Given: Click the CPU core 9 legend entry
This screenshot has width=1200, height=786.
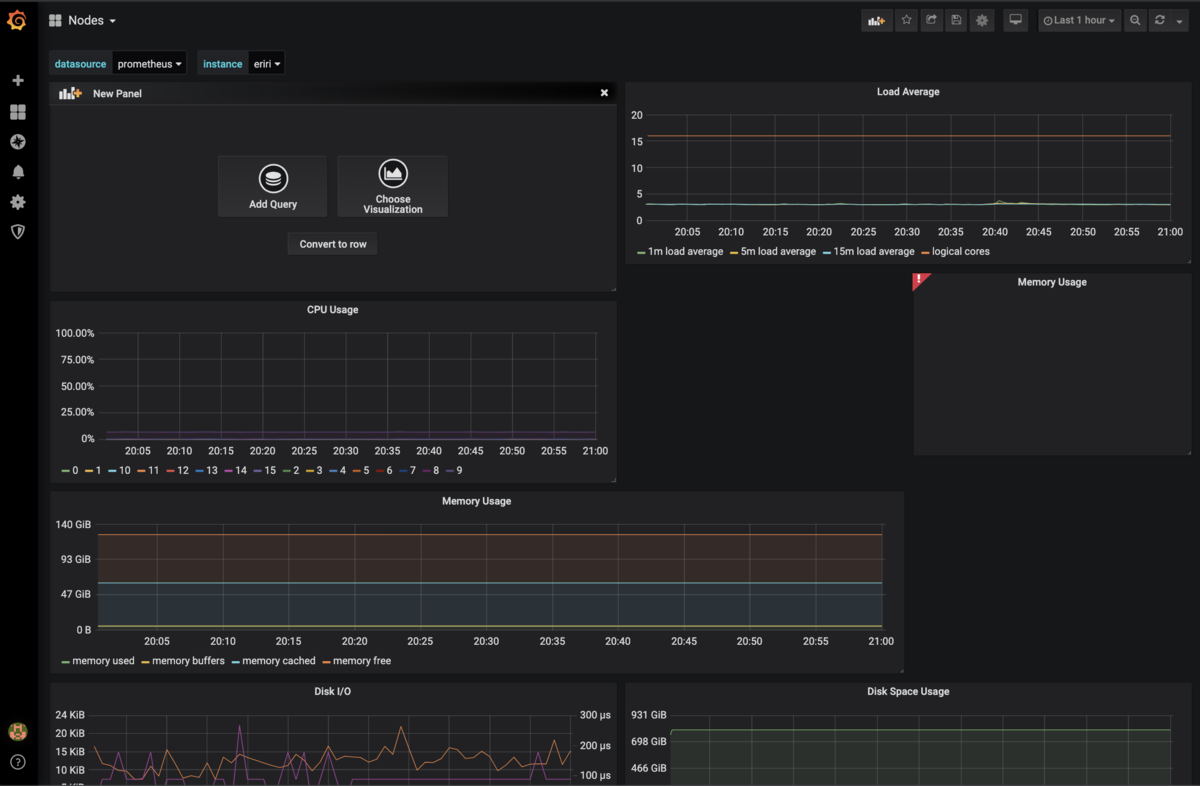Looking at the screenshot, I should [x=459, y=470].
